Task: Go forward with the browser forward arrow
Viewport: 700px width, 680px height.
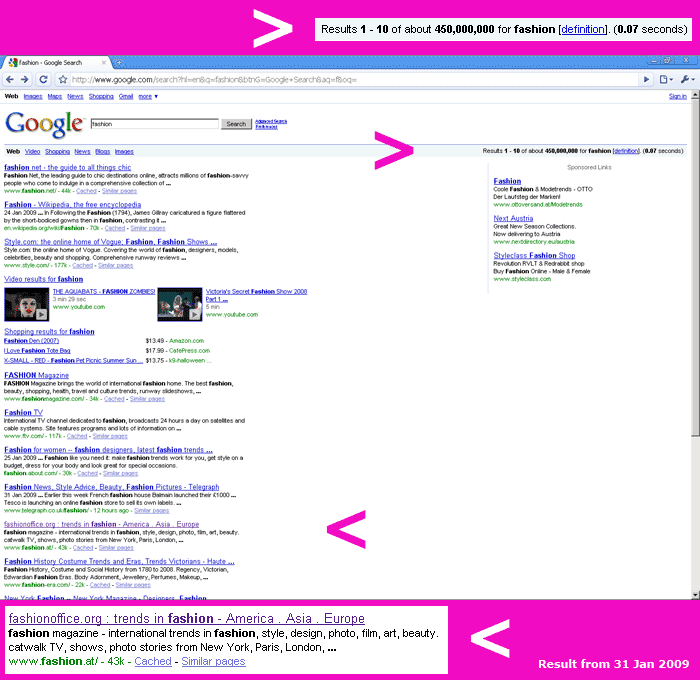Action: [x=25, y=79]
